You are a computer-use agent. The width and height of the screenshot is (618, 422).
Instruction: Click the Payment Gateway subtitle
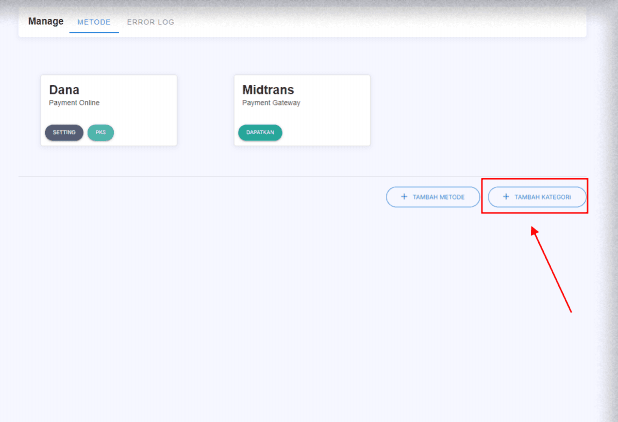(x=271, y=103)
